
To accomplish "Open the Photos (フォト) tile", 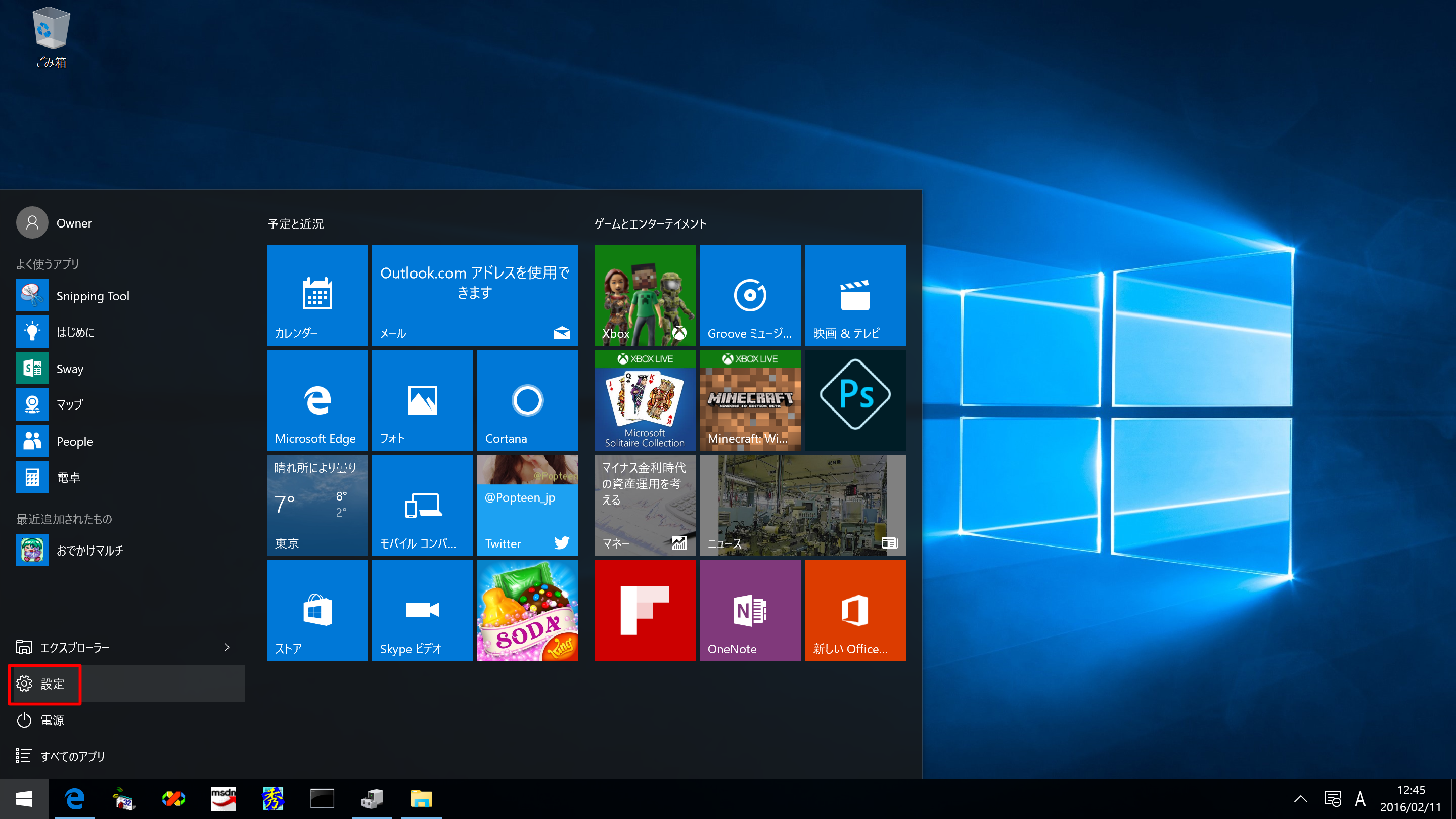I will coord(422,400).
